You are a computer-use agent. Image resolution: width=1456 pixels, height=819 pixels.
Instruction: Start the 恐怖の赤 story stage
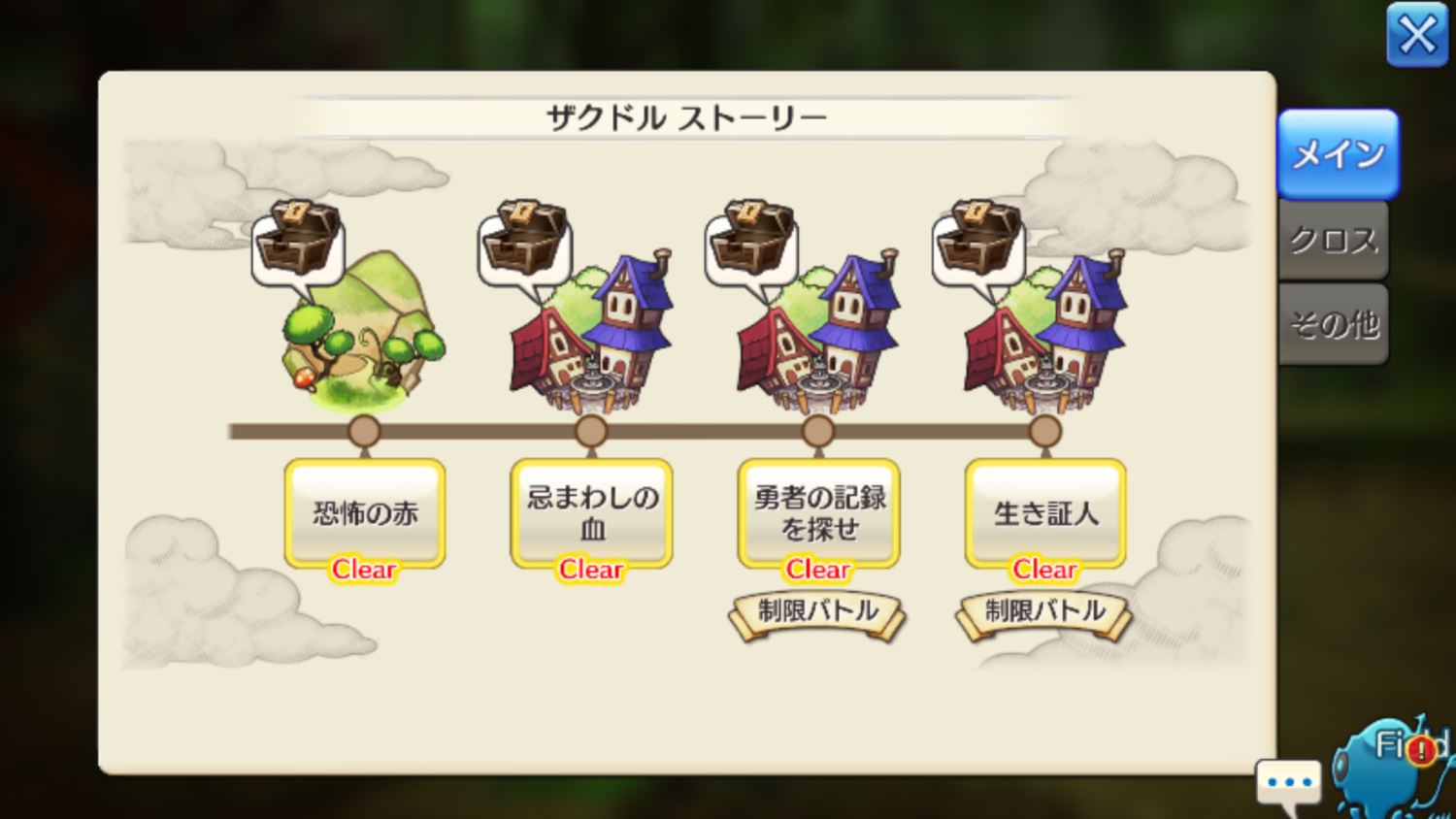[365, 514]
